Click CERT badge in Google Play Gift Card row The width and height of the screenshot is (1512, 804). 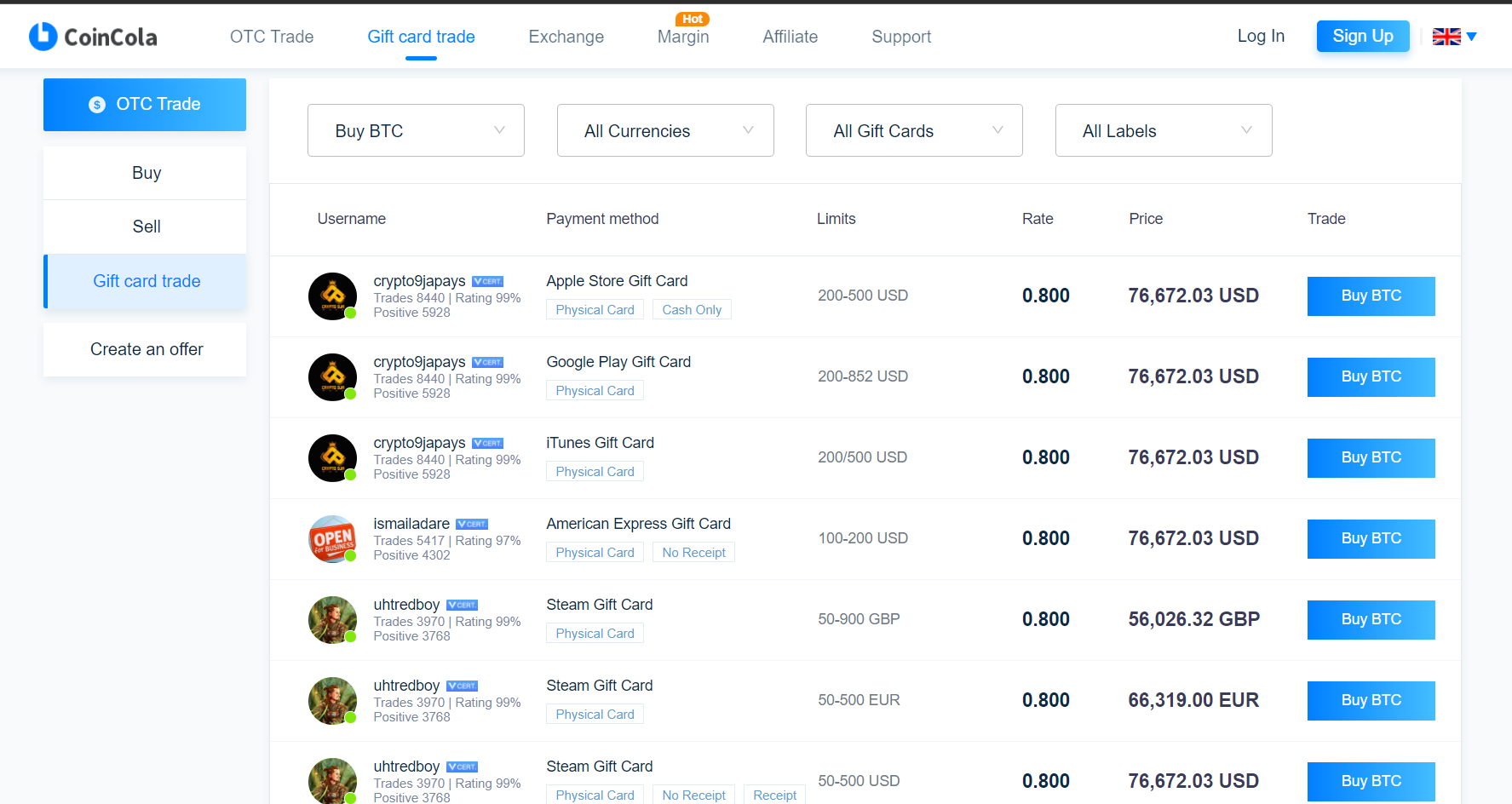click(x=487, y=362)
